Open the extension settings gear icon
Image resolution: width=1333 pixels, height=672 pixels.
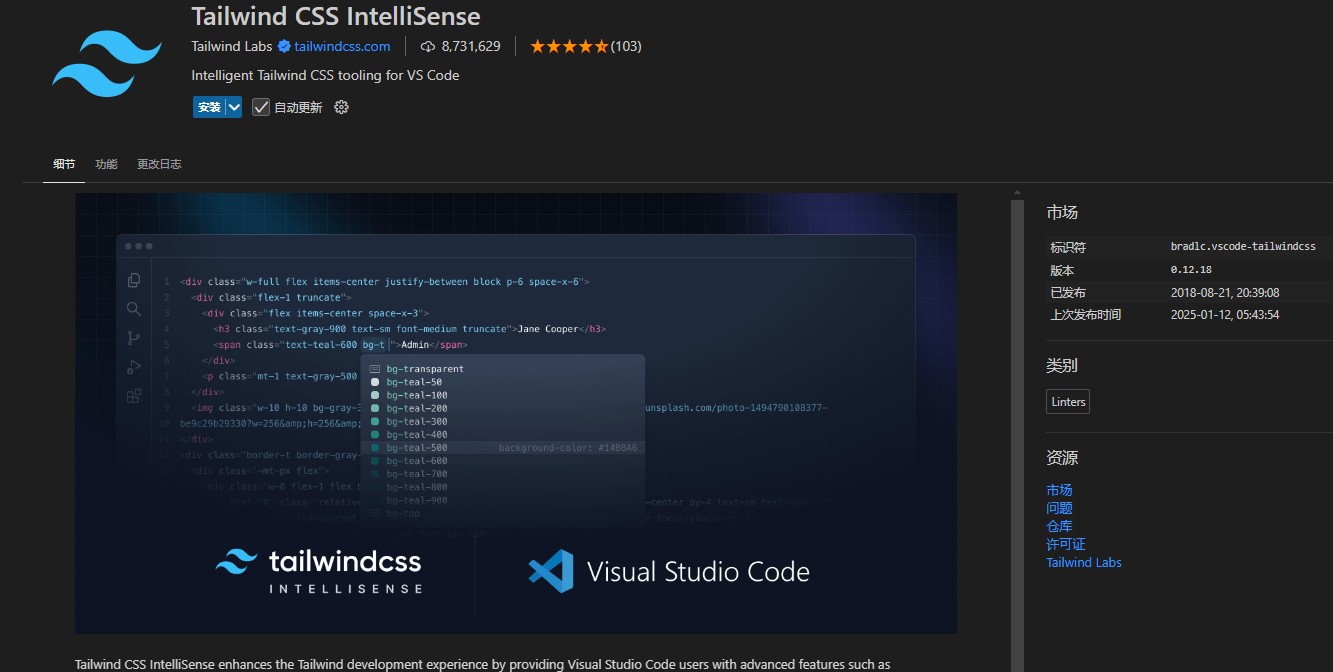[341, 107]
